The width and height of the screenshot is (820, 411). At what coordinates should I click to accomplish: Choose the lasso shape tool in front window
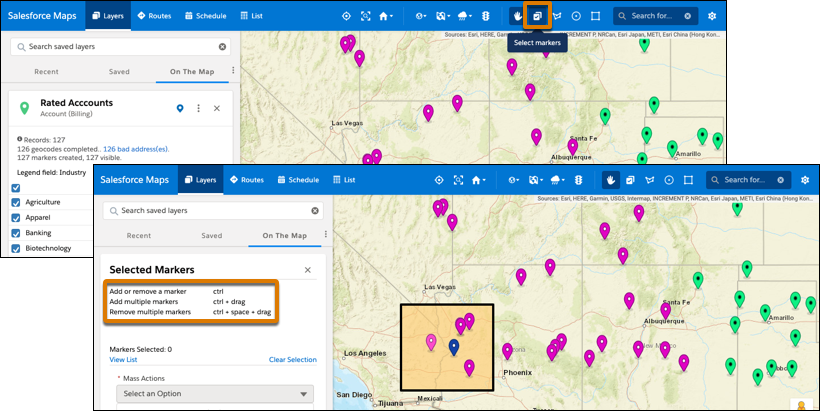650,180
